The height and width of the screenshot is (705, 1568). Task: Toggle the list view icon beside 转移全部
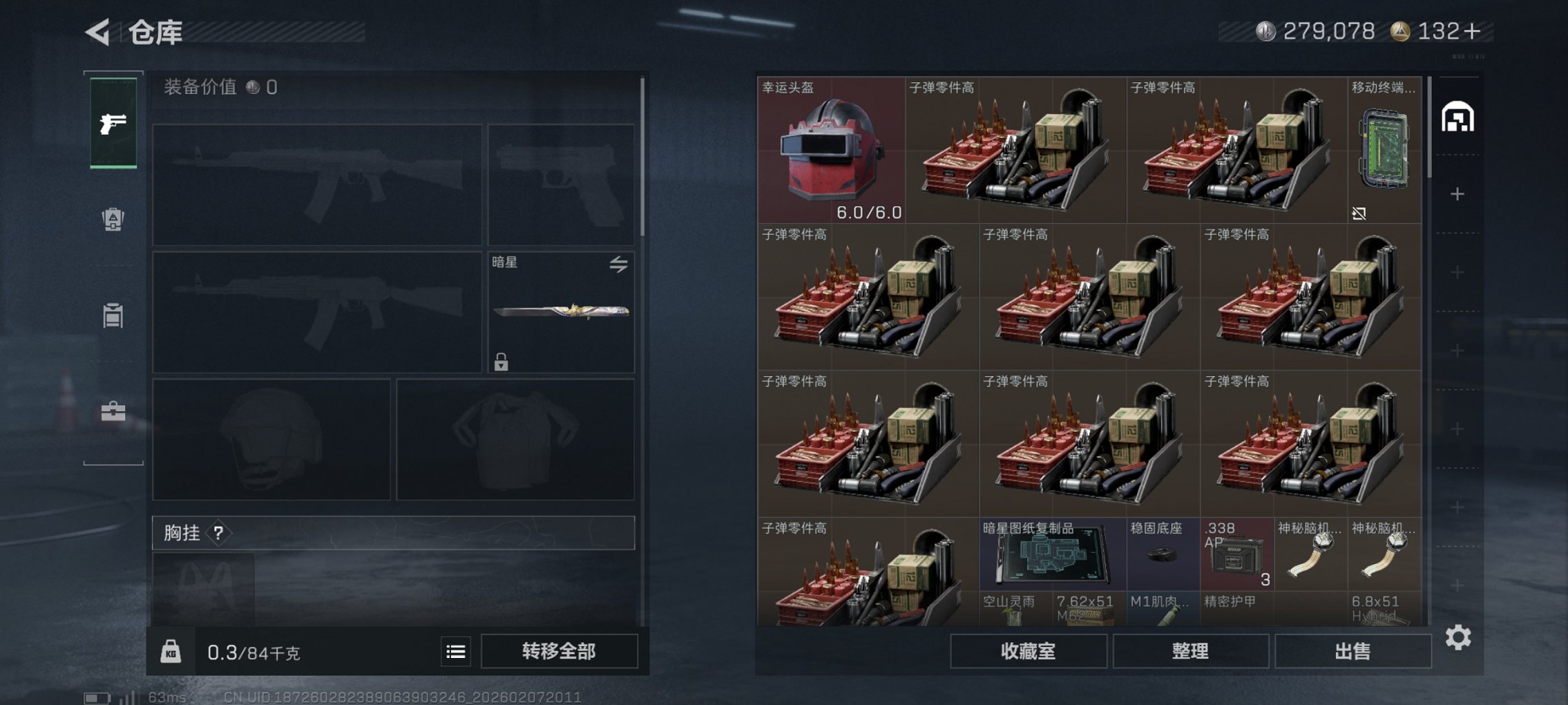pyautogui.click(x=456, y=652)
